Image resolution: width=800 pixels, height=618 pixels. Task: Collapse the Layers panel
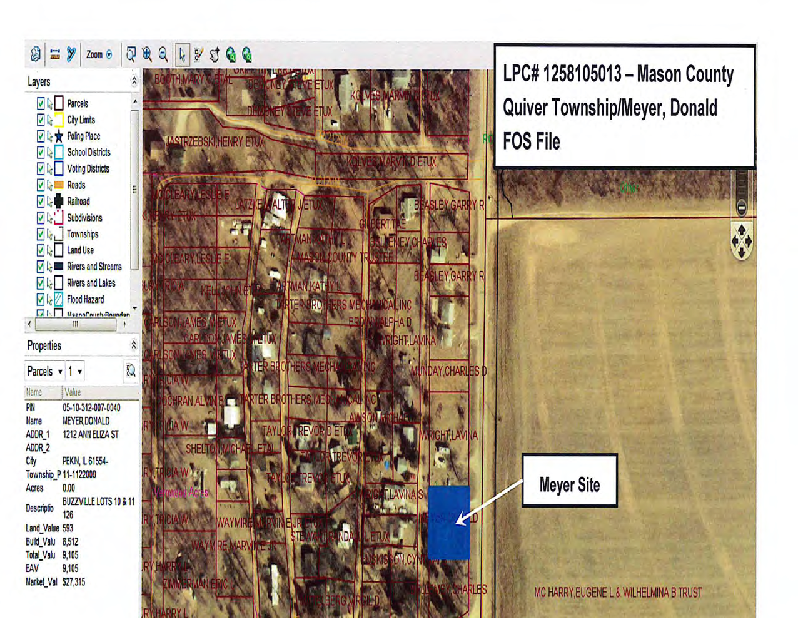[134, 81]
